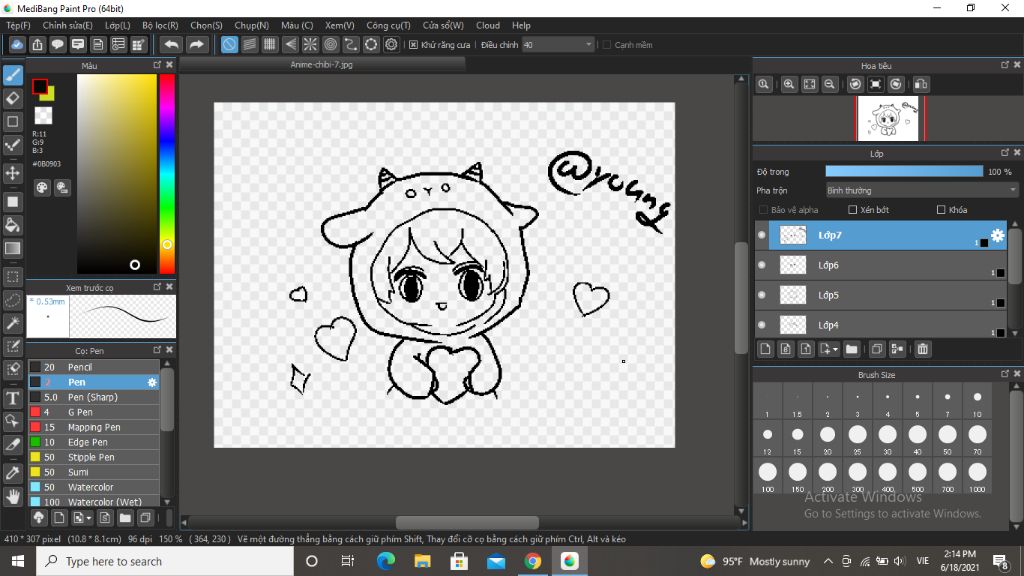1024x576 pixels.
Task: Activate the rectangular Select tool
Action: click(13, 277)
